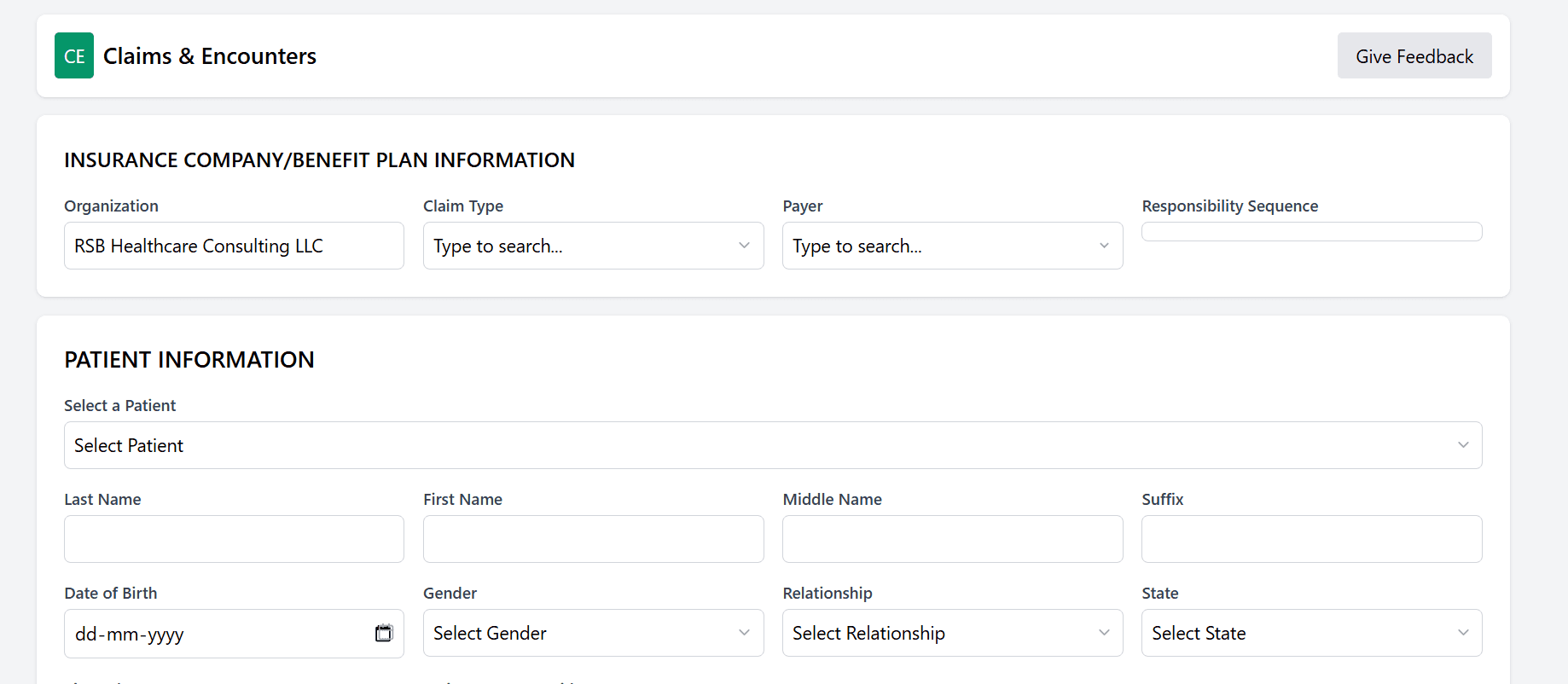Click the Middle Name input field
This screenshot has height=684, width=1568.
click(x=952, y=539)
